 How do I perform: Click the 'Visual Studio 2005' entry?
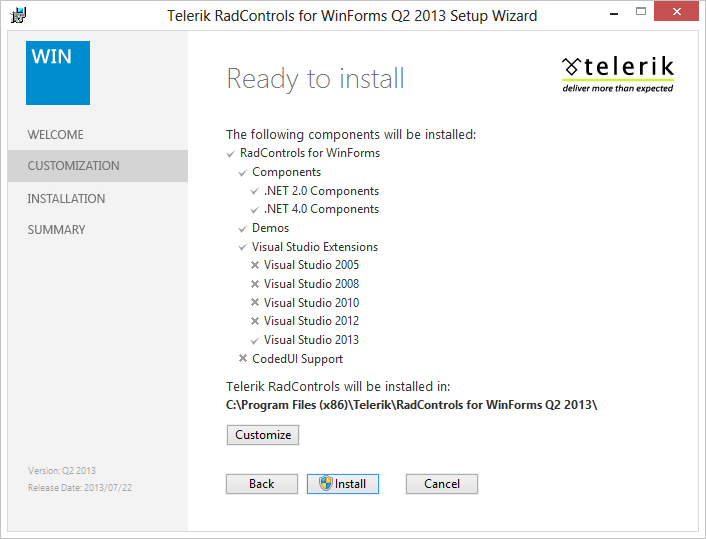(x=311, y=265)
